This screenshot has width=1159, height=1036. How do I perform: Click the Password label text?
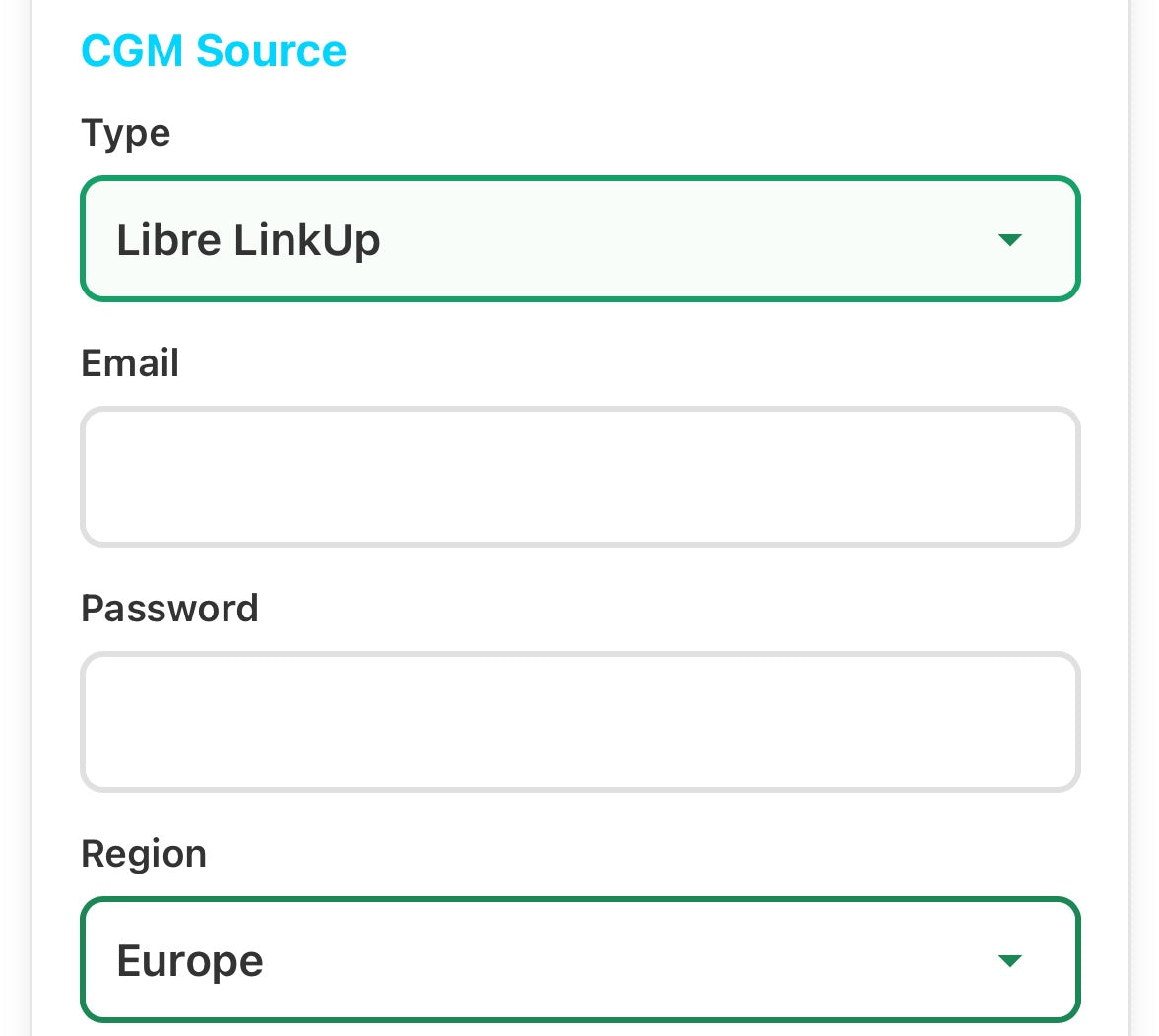[x=169, y=609]
